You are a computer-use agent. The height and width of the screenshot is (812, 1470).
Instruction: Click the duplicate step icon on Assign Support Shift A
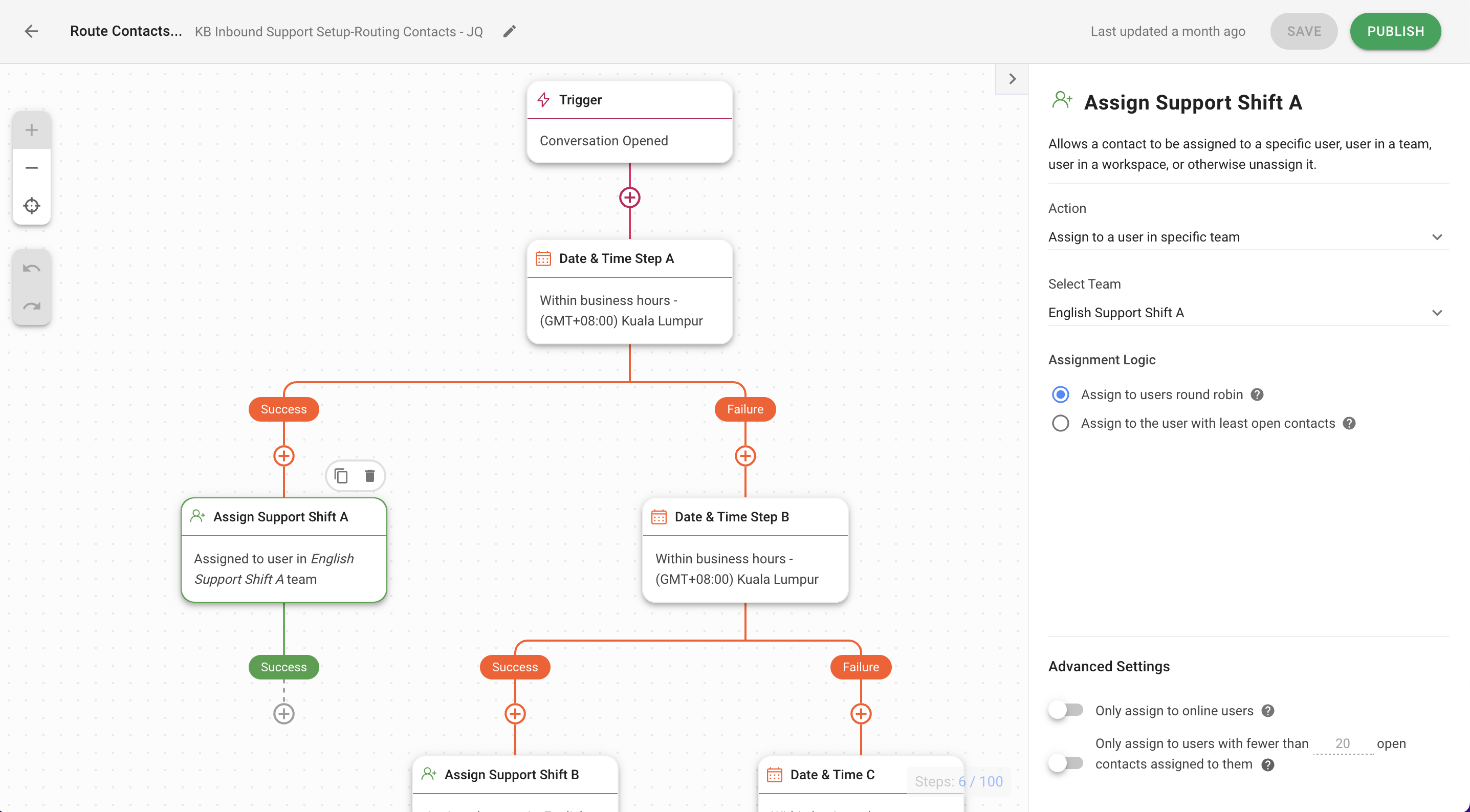tap(341, 476)
